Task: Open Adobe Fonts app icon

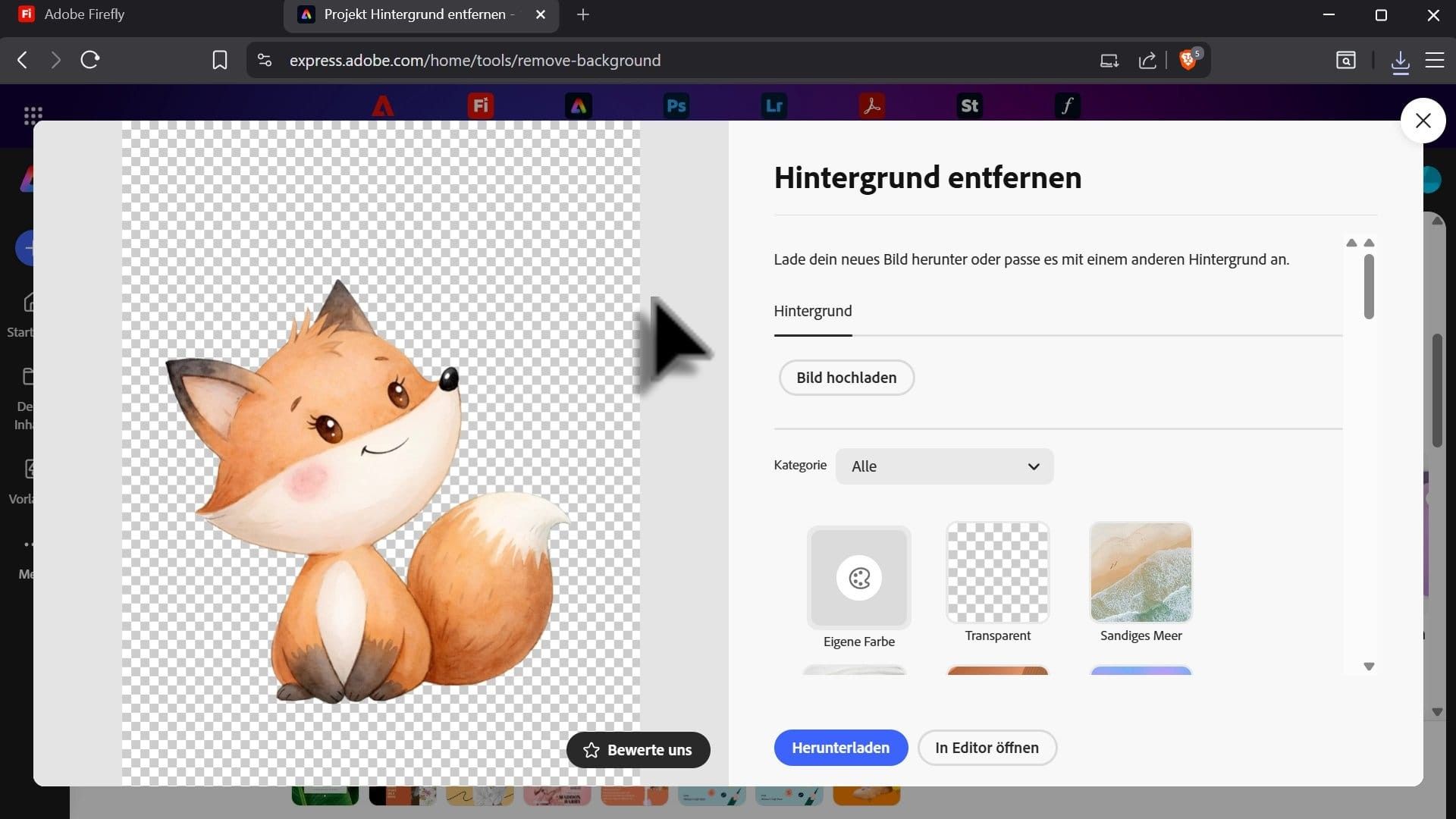Action: (x=1067, y=105)
